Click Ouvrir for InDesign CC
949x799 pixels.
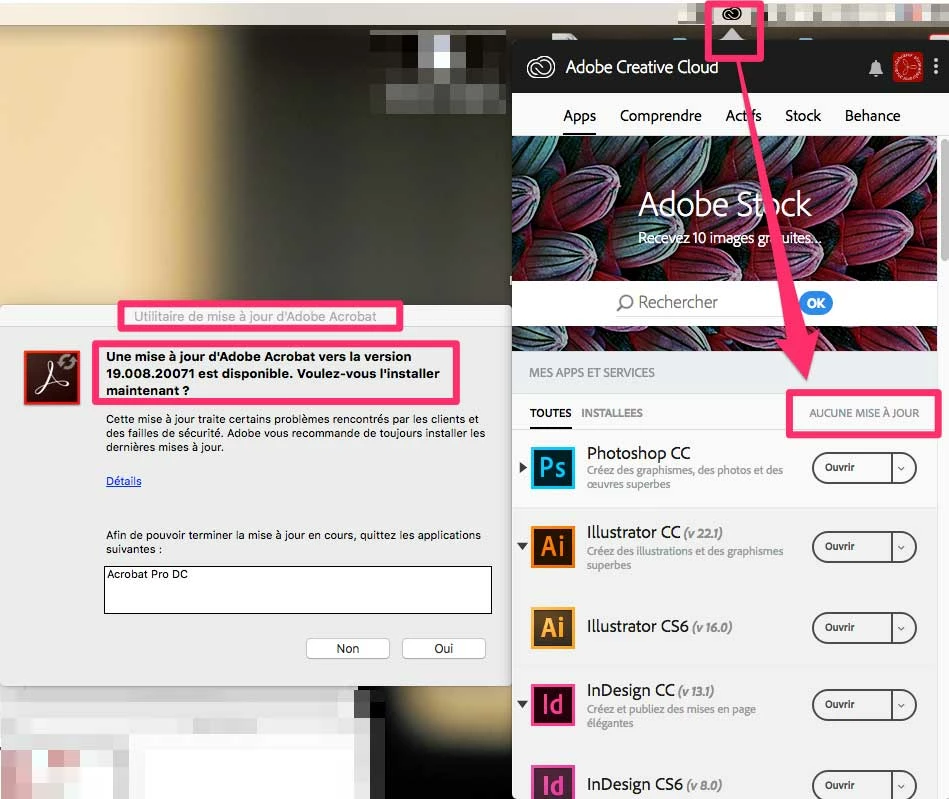tap(852, 705)
